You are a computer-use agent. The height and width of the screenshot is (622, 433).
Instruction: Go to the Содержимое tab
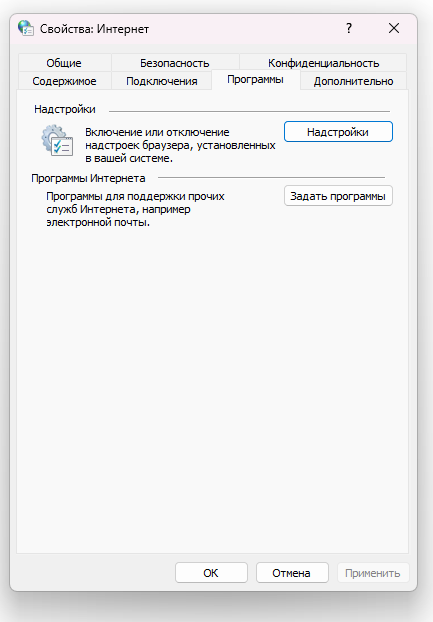65,81
